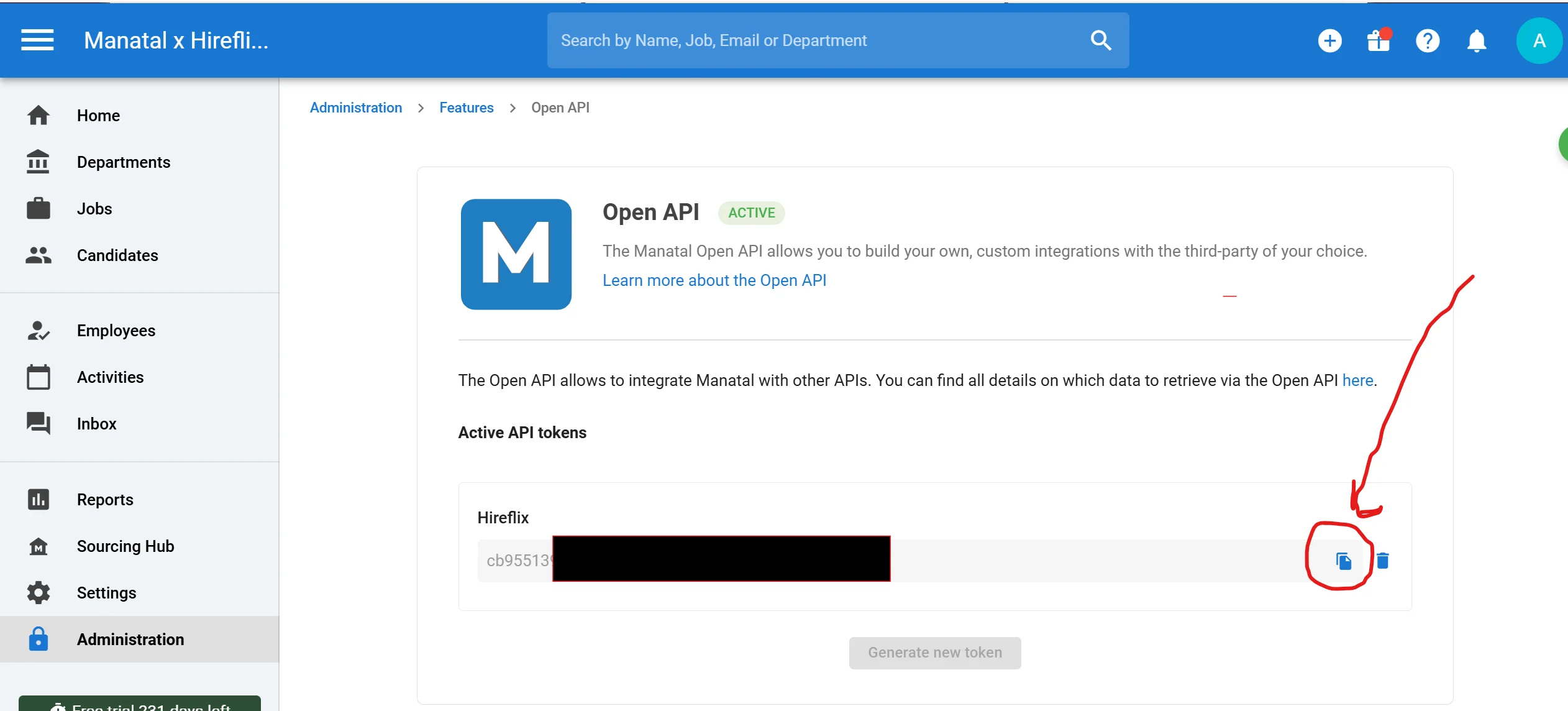1568x711 pixels.
Task: Click the plus quick-add icon
Action: (x=1329, y=41)
